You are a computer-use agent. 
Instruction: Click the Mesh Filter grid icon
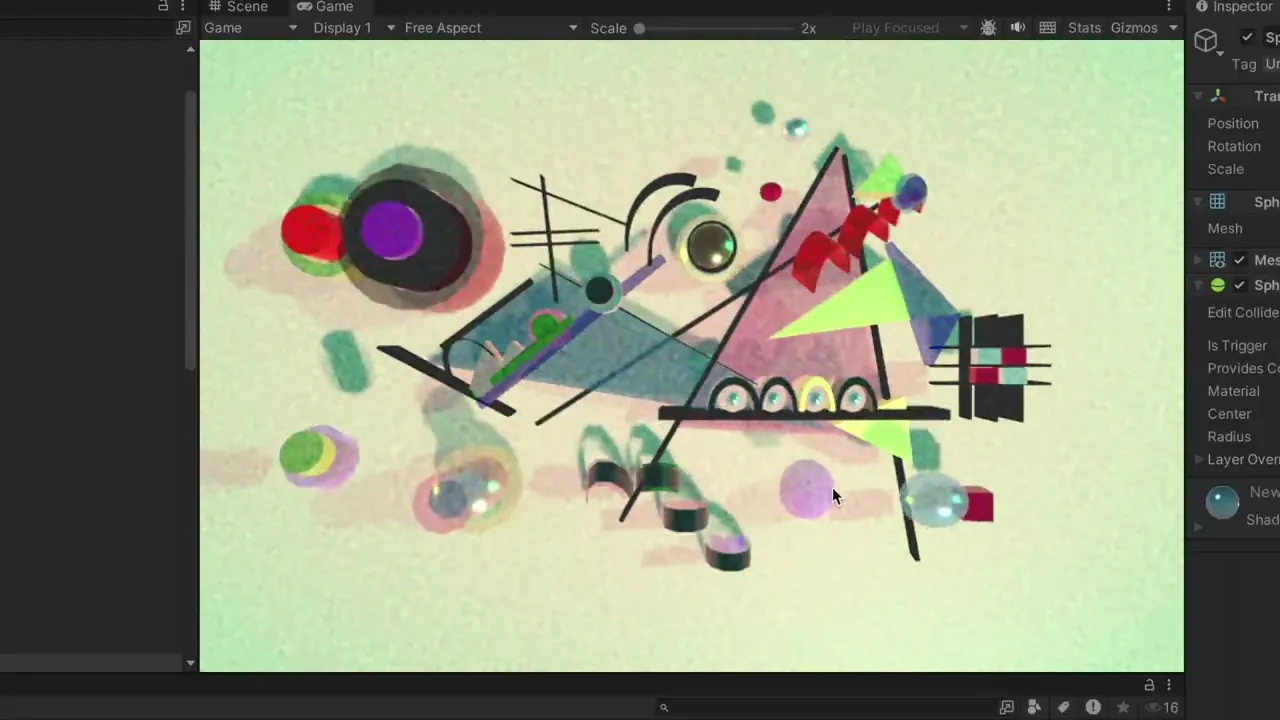click(x=1218, y=202)
